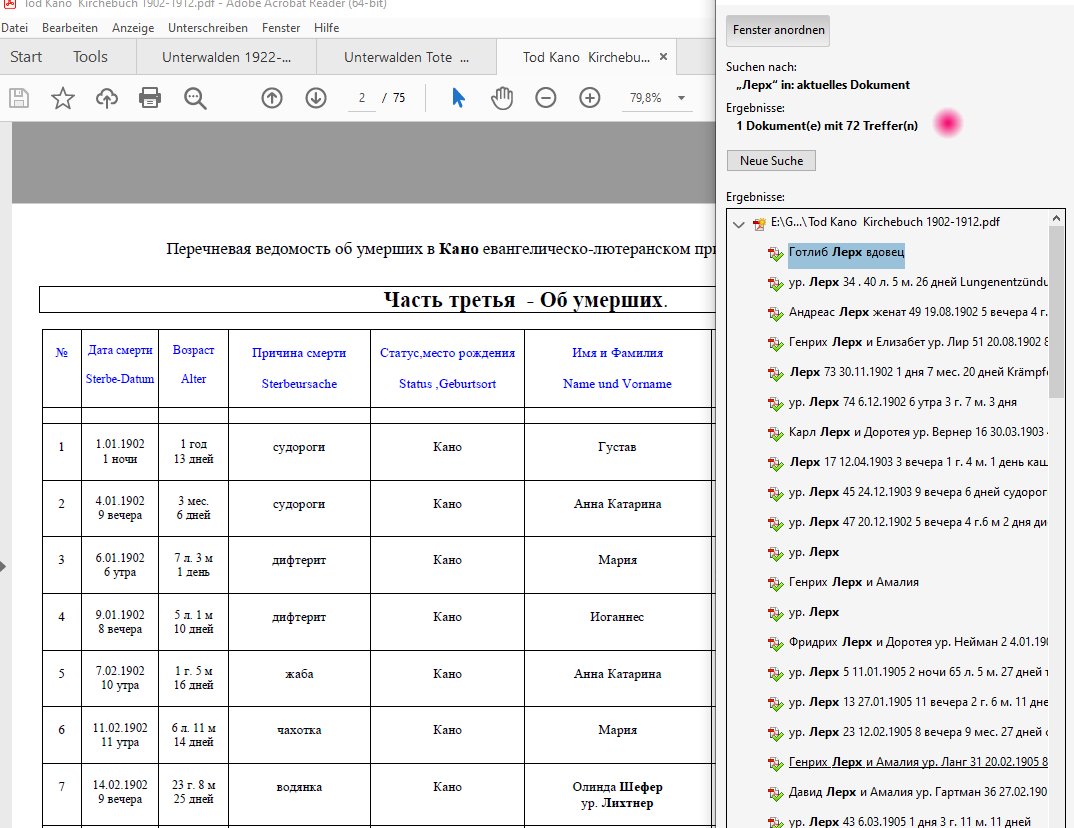Activate the selection arrow tool
The width and height of the screenshot is (1074, 828).
click(458, 98)
